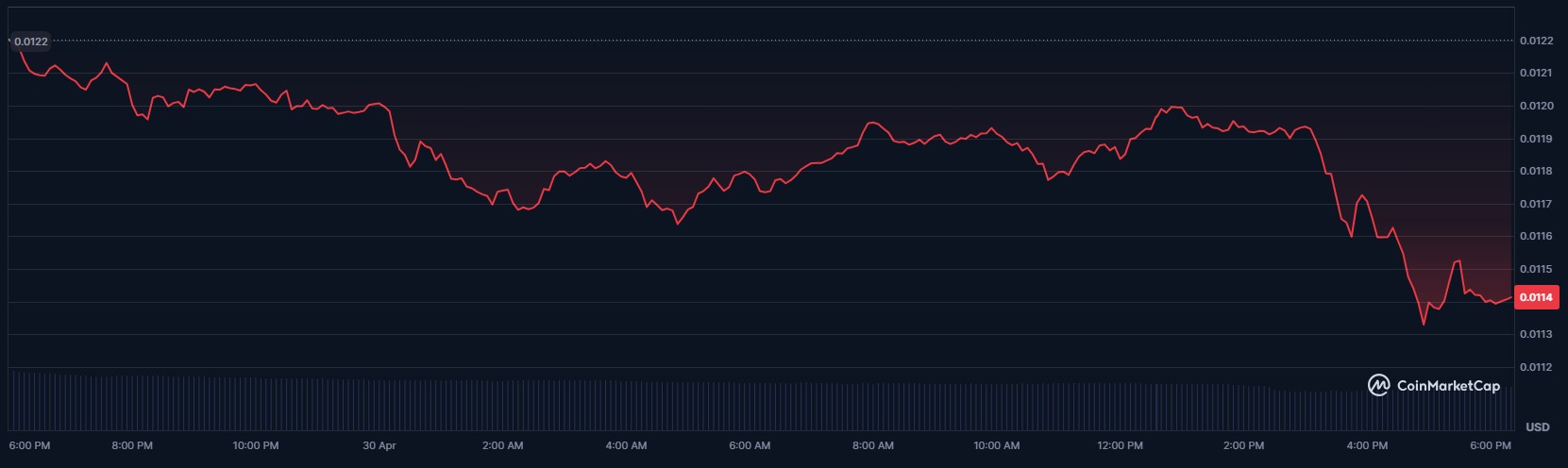Click the 10:00 AM time label
Image resolution: width=1568 pixels, height=468 pixels.
pos(997,445)
